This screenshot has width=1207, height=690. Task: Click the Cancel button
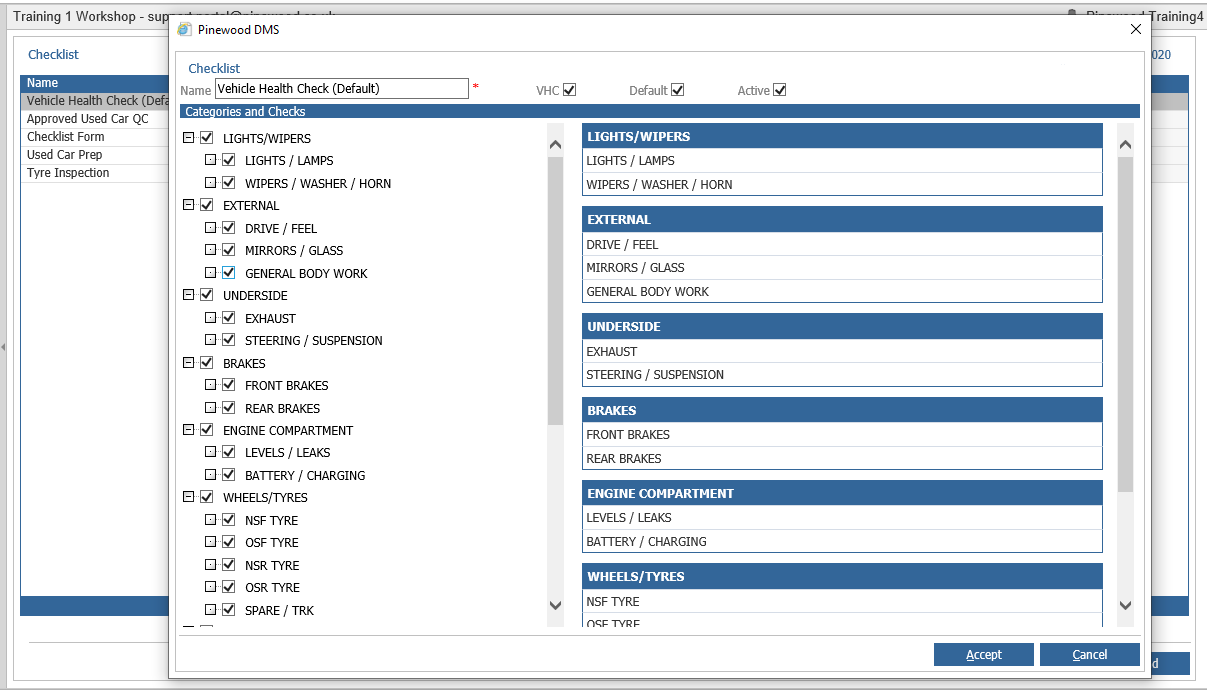pyautogui.click(x=1090, y=654)
